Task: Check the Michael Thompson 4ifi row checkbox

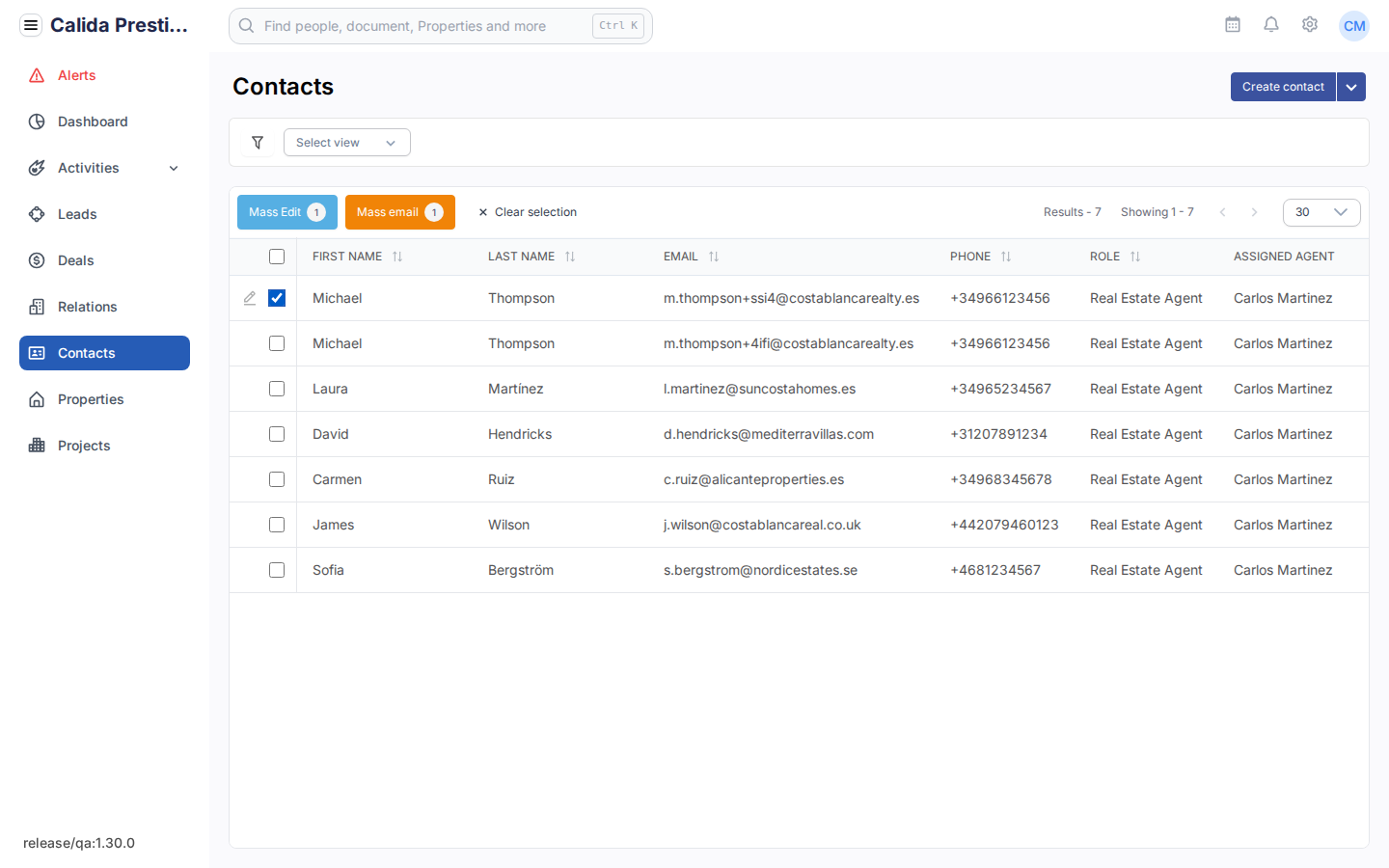Action: click(x=277, y=343)
